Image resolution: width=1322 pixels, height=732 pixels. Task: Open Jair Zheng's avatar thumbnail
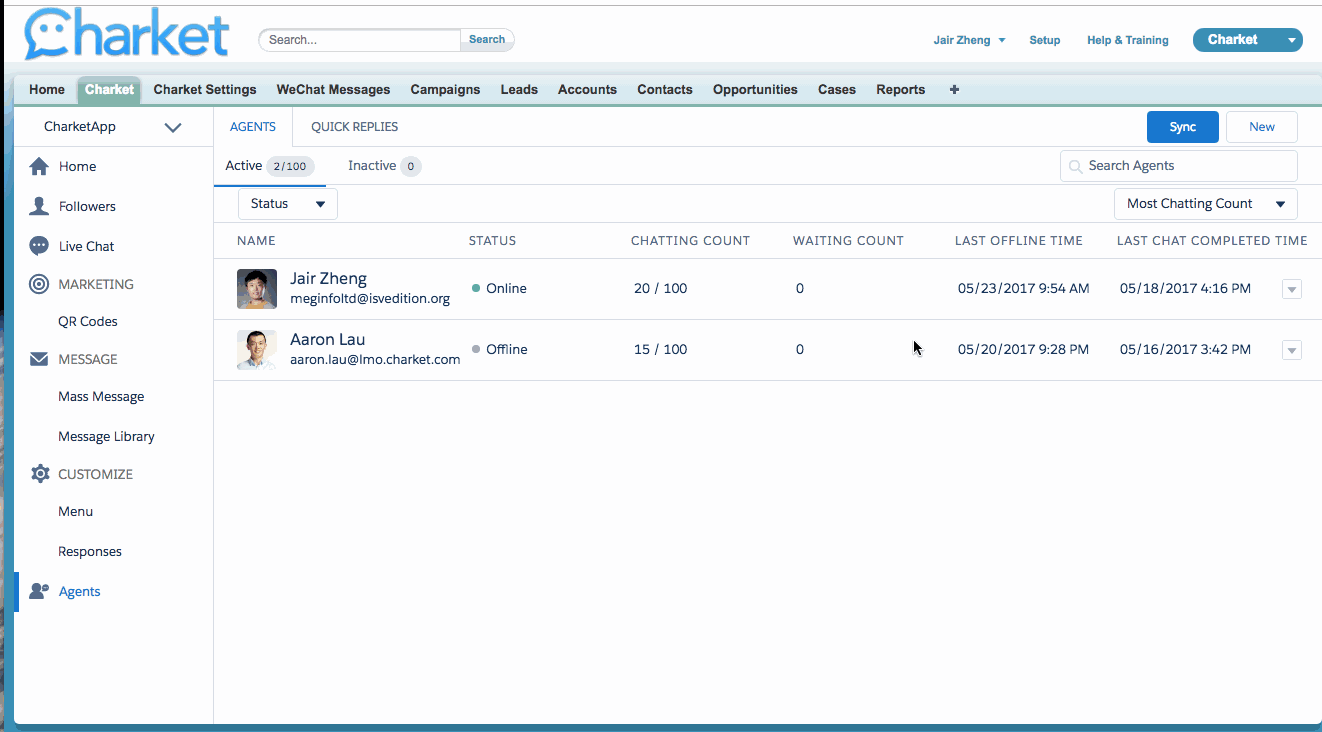pos(257,289)
